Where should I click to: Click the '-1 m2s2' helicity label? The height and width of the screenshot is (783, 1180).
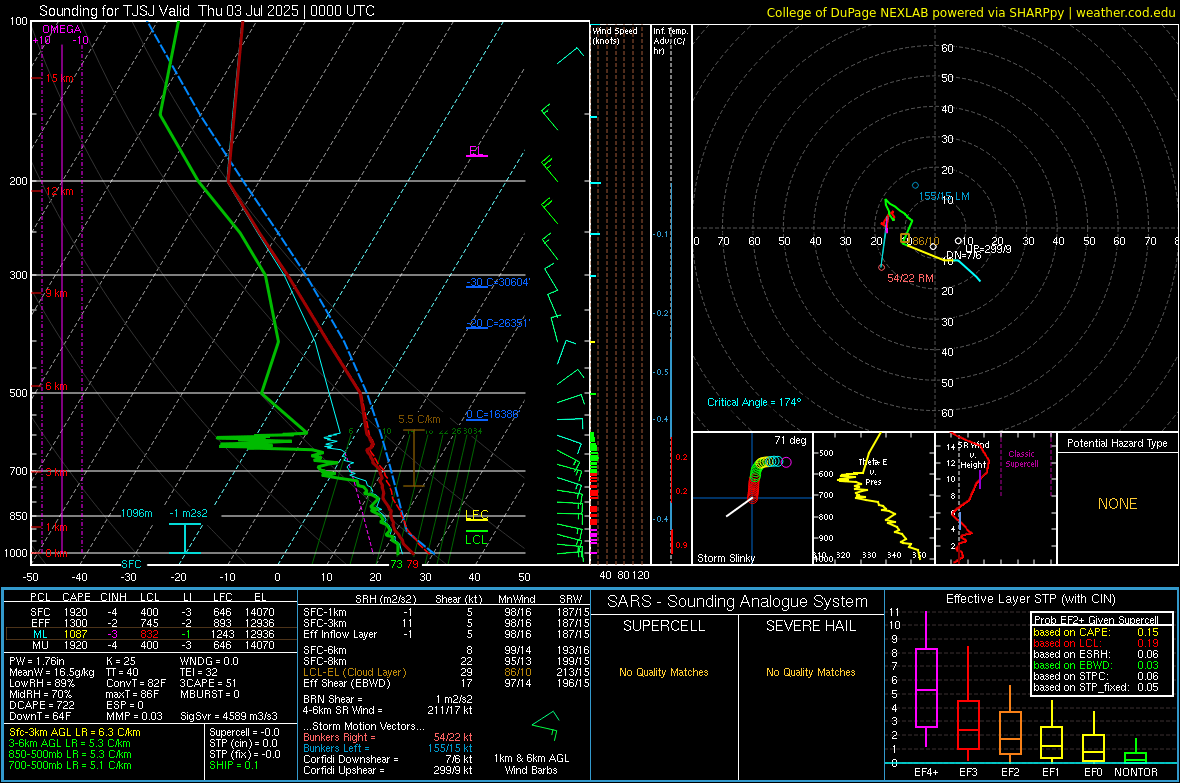coord(188,513)
